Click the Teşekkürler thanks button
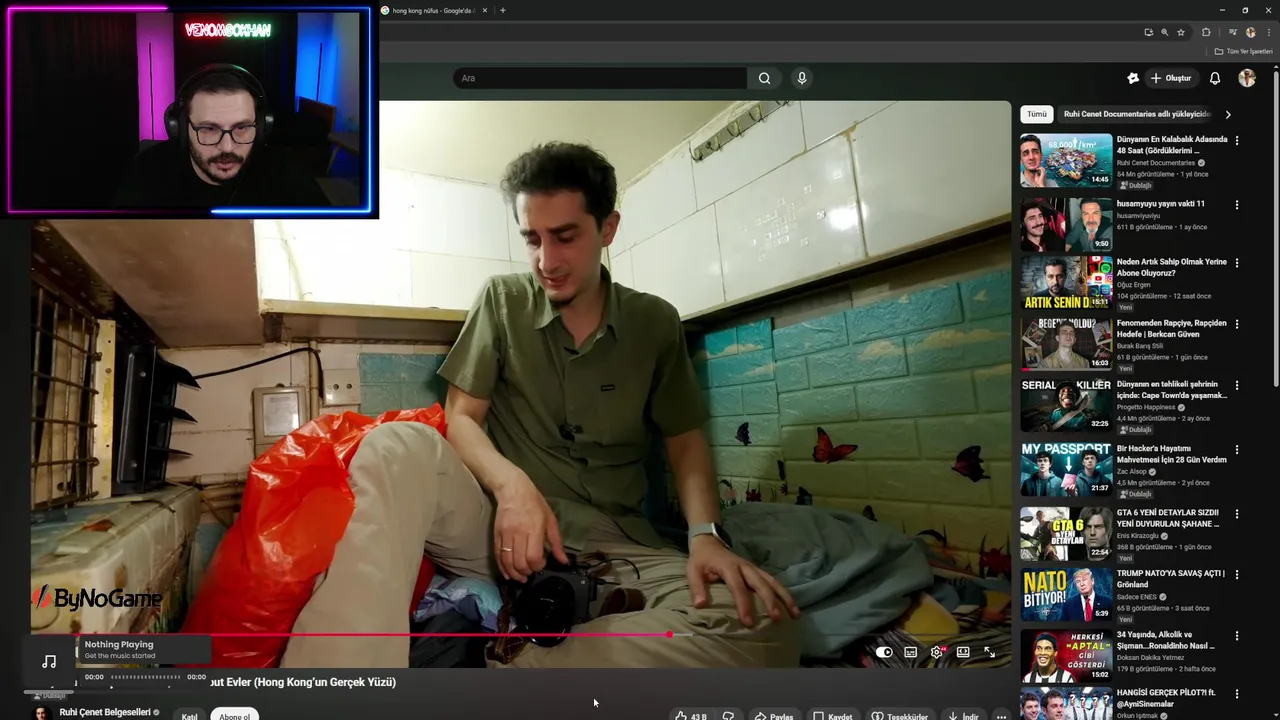Viewport: 1280px width, 720px height. click(x=899, y=716)
